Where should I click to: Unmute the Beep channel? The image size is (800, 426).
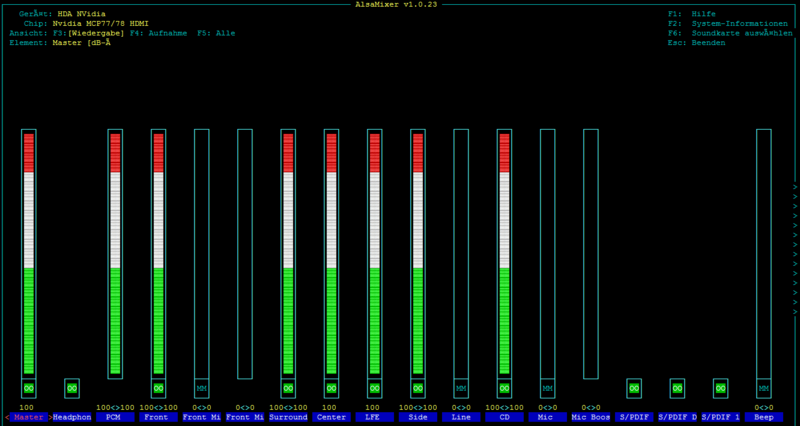coord(763,388)
